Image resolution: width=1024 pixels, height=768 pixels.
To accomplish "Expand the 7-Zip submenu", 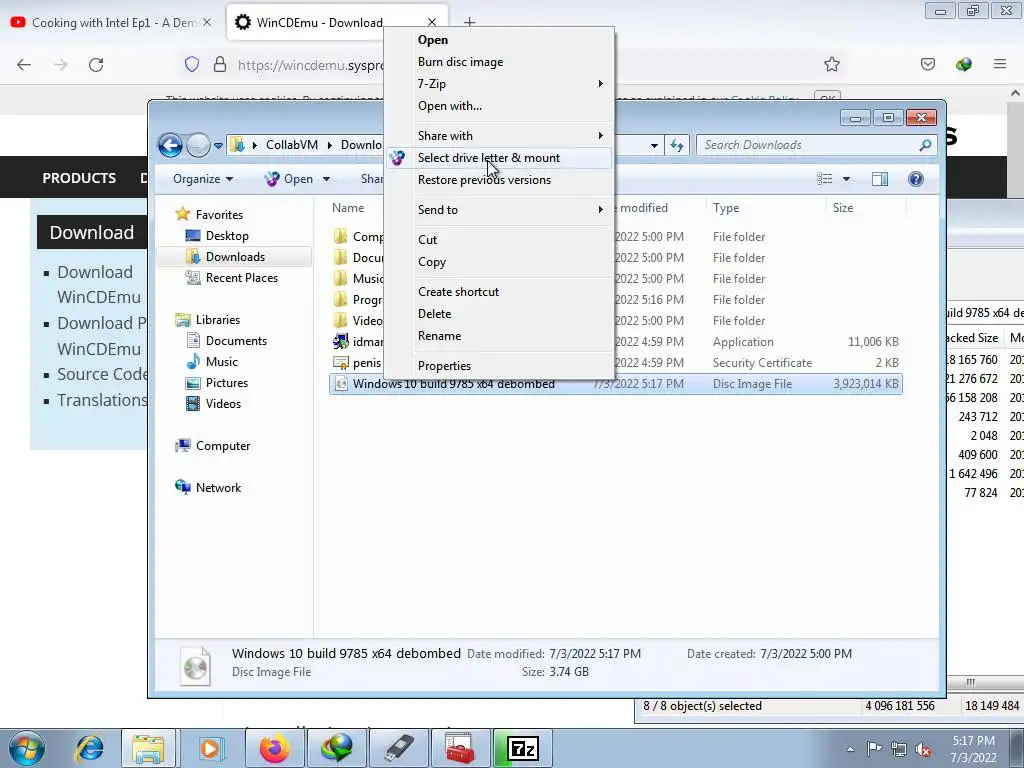I will (499, 84).
